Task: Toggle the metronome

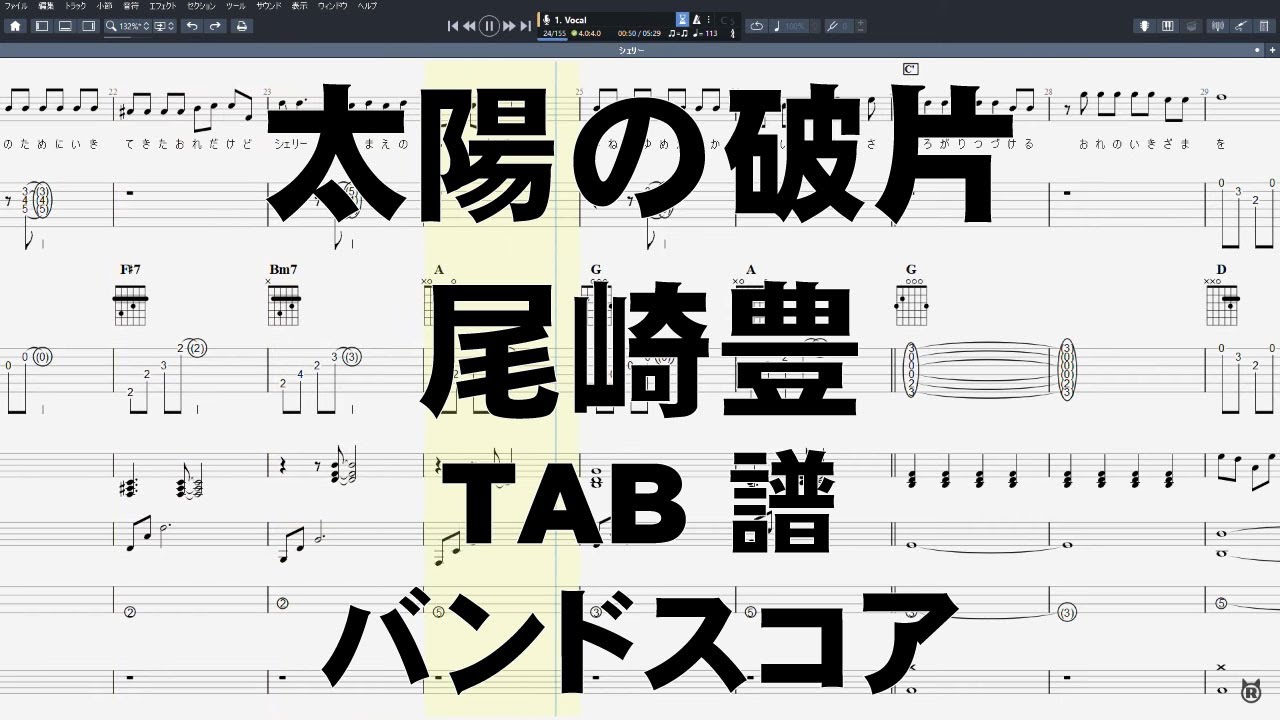Action: (x=697, y=19)
